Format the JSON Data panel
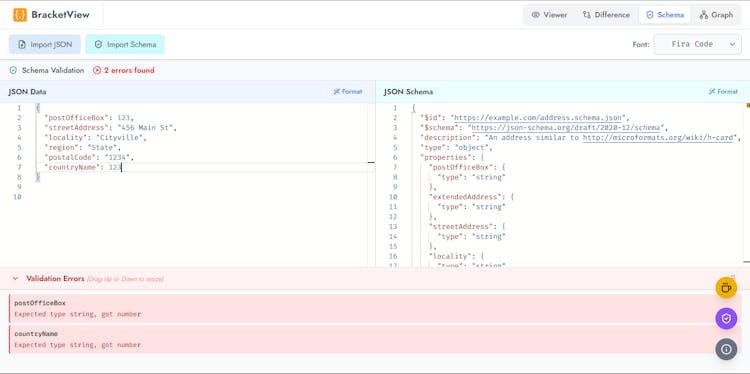This screenshot has height=374, width=750. [x=348, y=91]
